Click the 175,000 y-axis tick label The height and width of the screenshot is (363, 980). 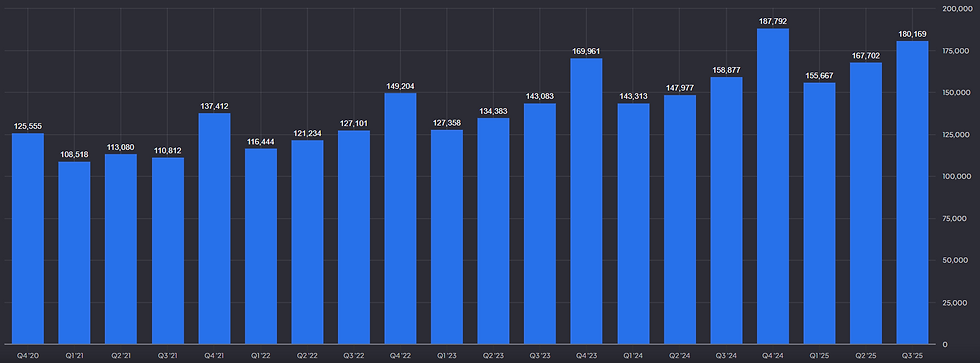click(x=956, y=51)
